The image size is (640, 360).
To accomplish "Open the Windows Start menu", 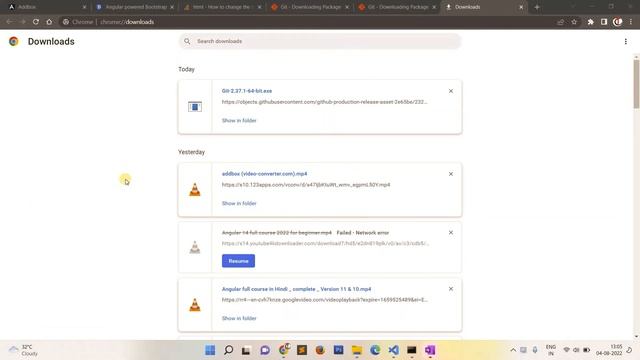I will pos(210,350).
